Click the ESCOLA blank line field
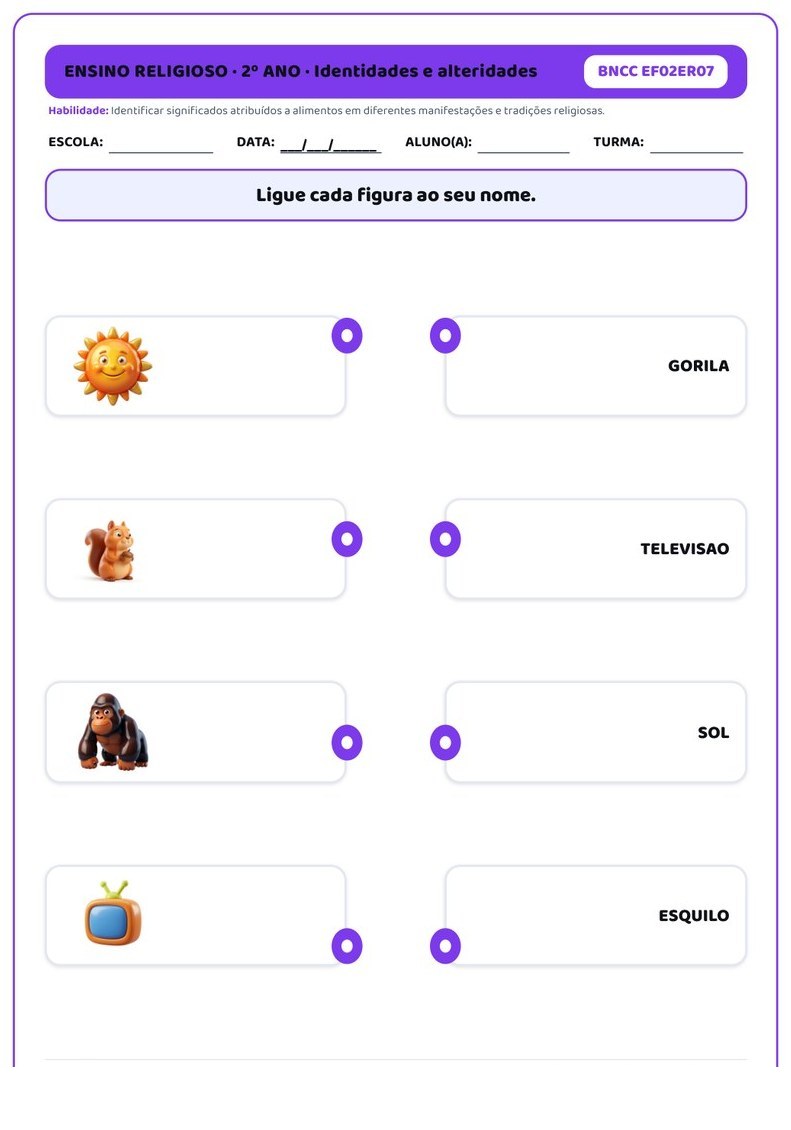Screen dimensions: 791x1130 point(161,144)
